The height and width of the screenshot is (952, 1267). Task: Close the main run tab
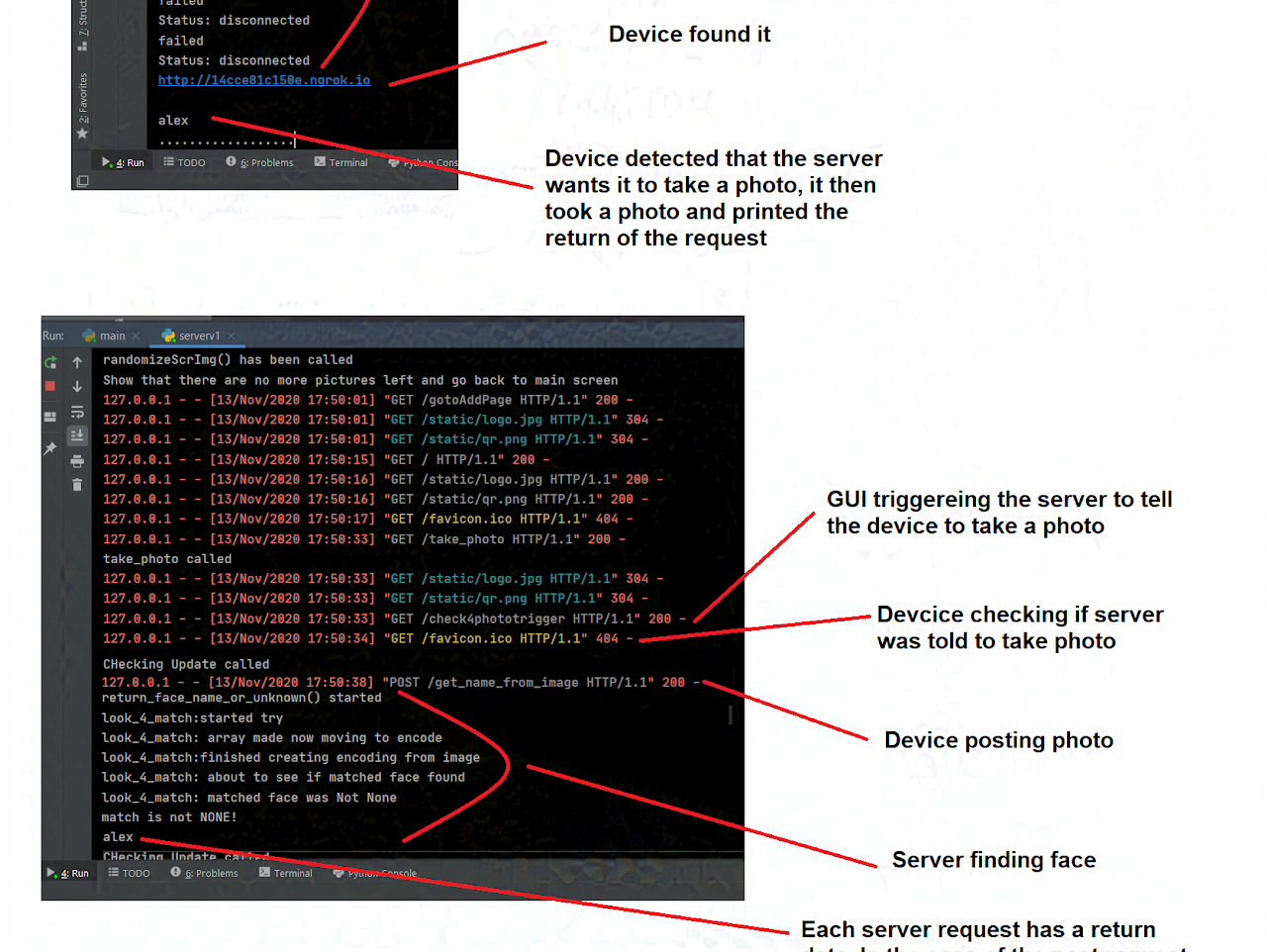(x=136, y=336)
